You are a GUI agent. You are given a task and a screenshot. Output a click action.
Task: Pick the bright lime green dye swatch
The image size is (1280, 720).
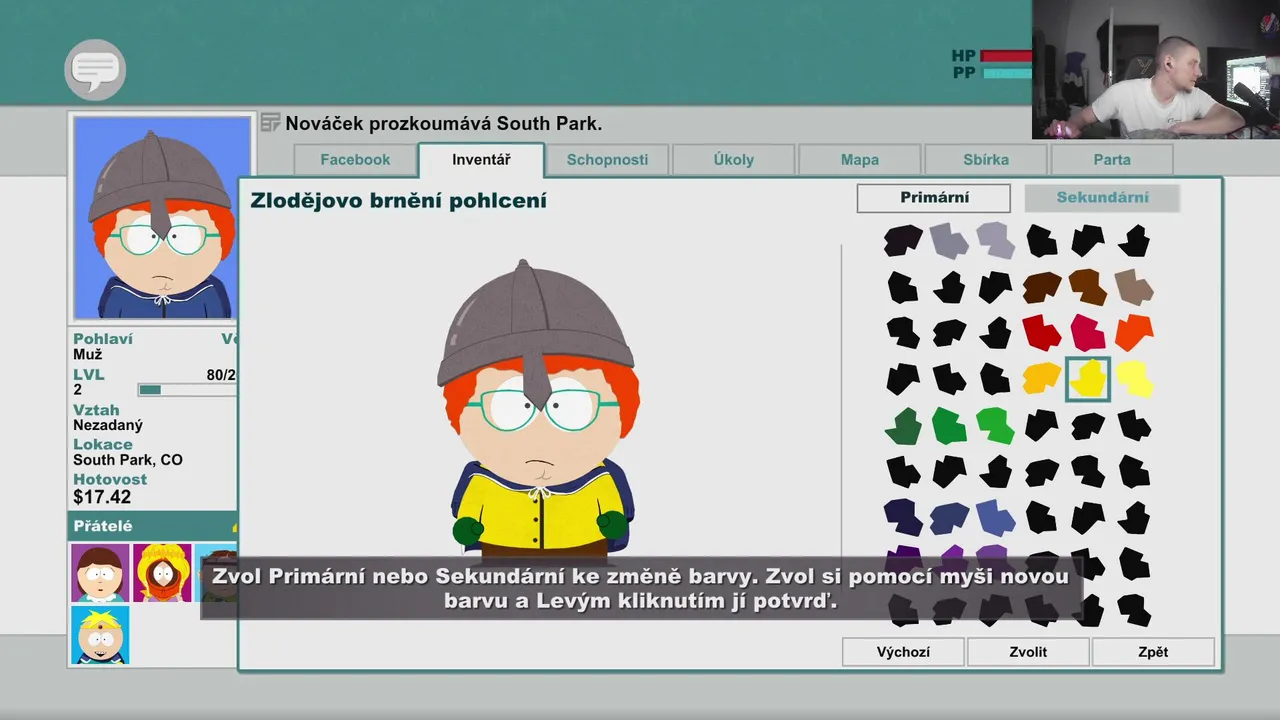point(996,426)
